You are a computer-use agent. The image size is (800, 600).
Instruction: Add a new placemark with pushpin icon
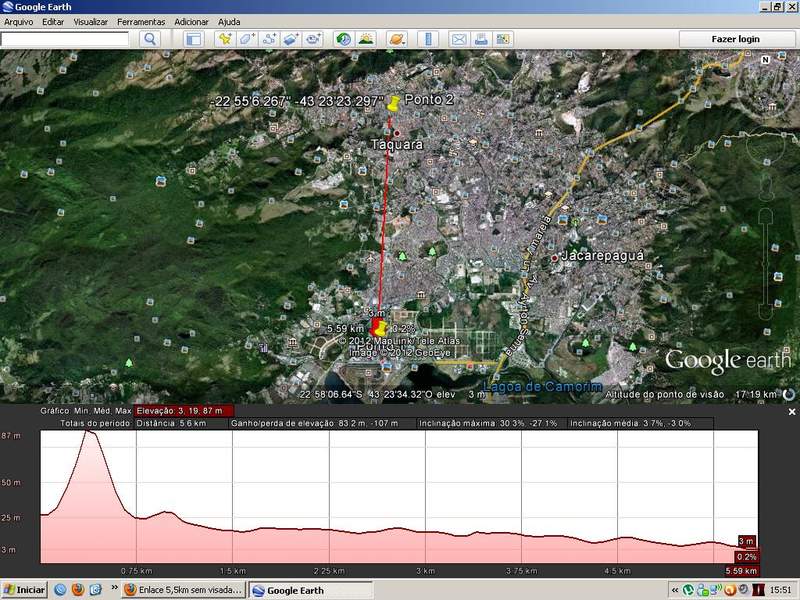click(224, 39)
